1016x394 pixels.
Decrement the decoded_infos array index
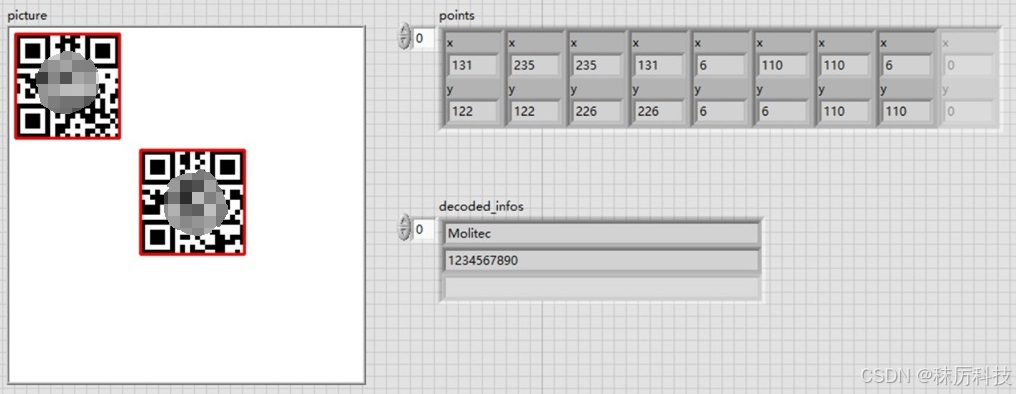pos(404,234)
